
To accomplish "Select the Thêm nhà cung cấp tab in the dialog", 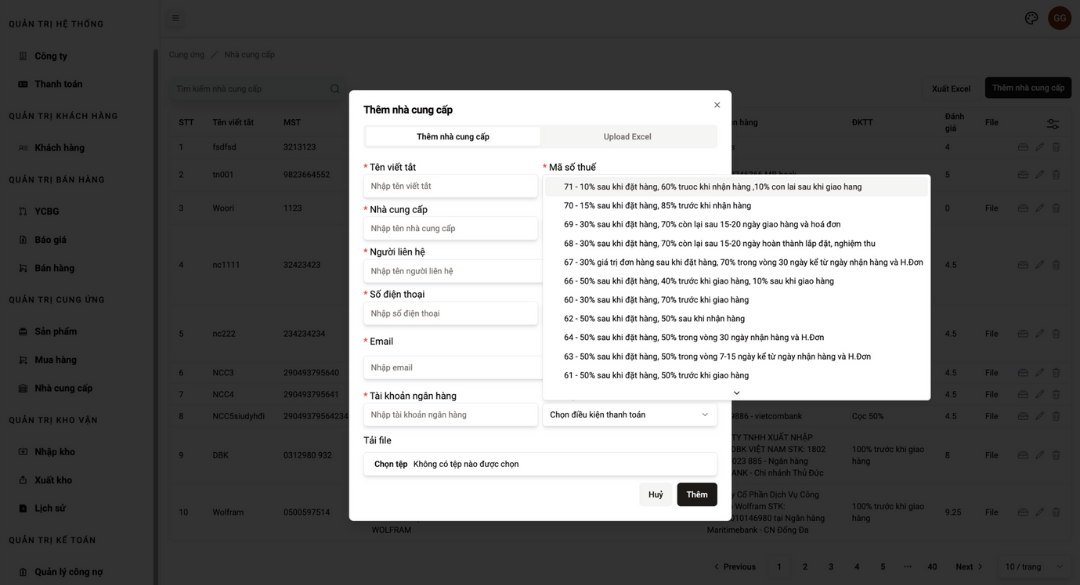I will coord(453,137).
